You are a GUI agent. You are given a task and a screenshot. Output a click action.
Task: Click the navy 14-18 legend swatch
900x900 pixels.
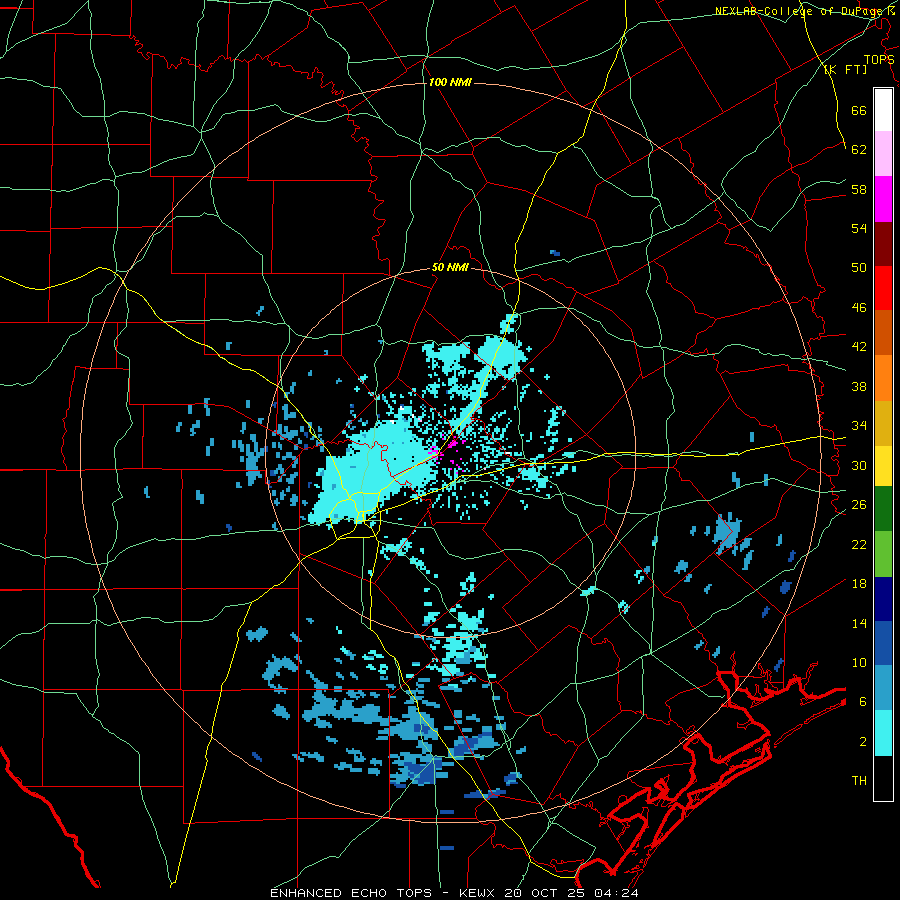883,599
